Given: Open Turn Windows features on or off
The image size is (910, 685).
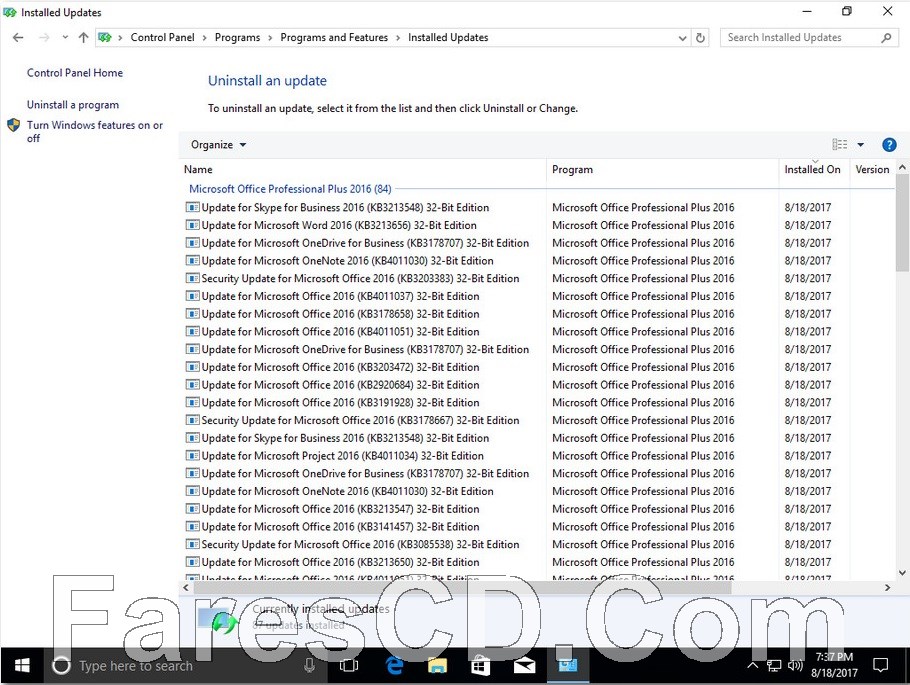Looking at the screenshot, I should tap(95, 131).
